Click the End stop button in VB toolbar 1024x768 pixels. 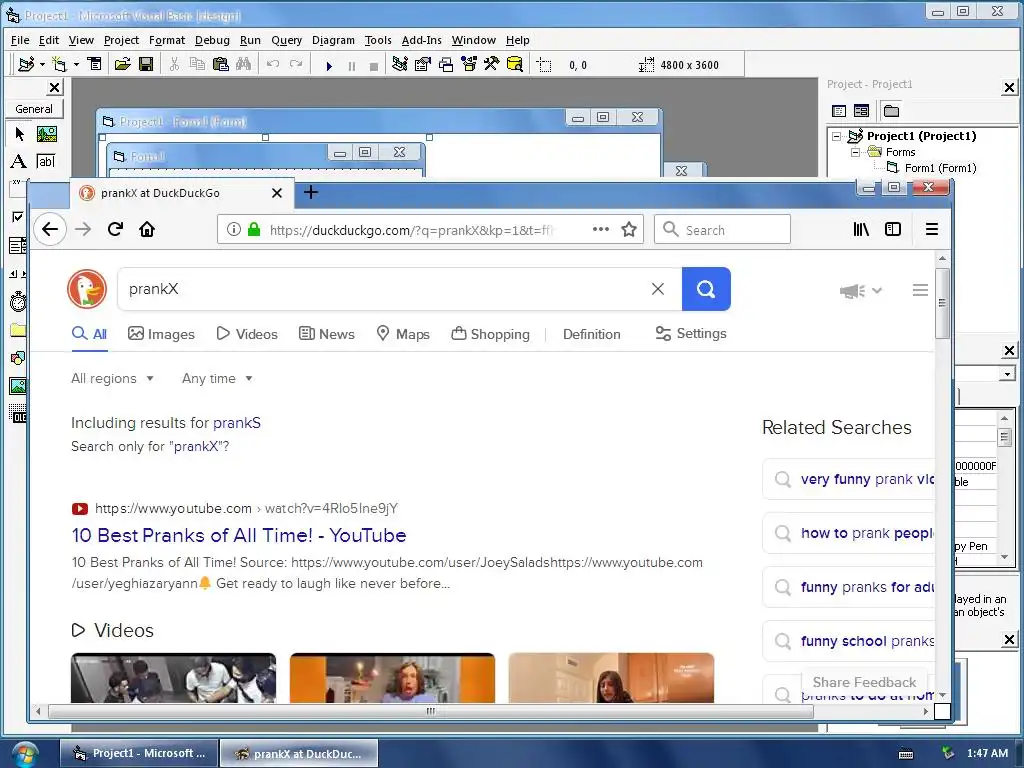click(374, 65)
